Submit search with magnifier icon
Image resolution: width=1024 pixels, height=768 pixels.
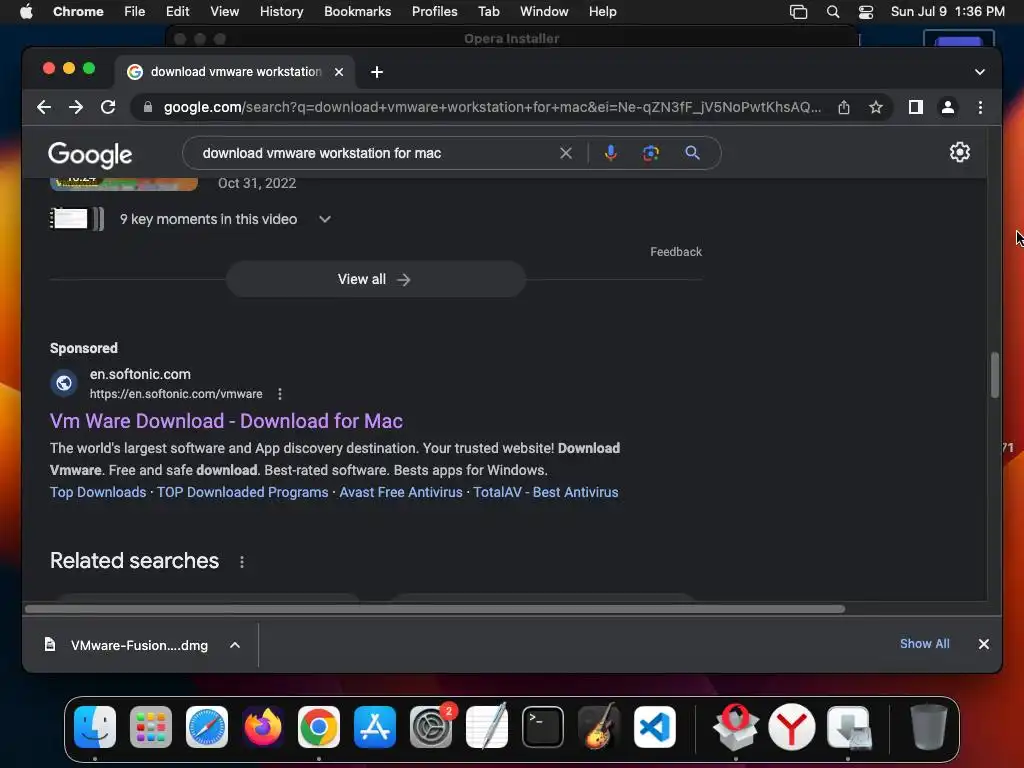coord(692,153)
